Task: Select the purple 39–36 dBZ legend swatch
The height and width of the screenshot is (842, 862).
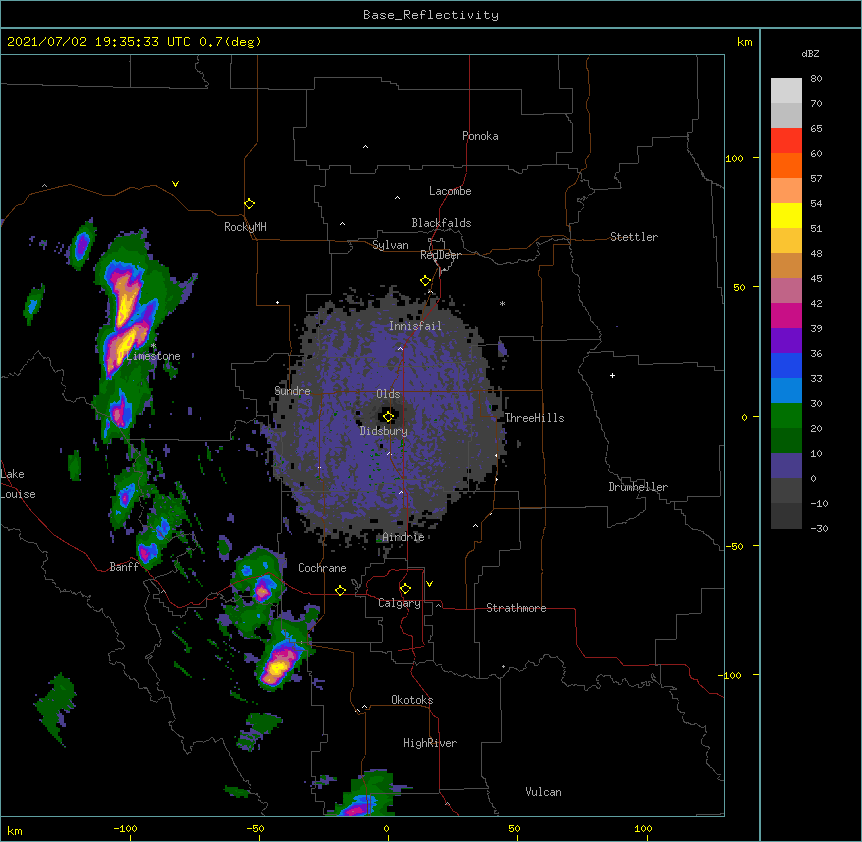Action: tap(786, 341)
